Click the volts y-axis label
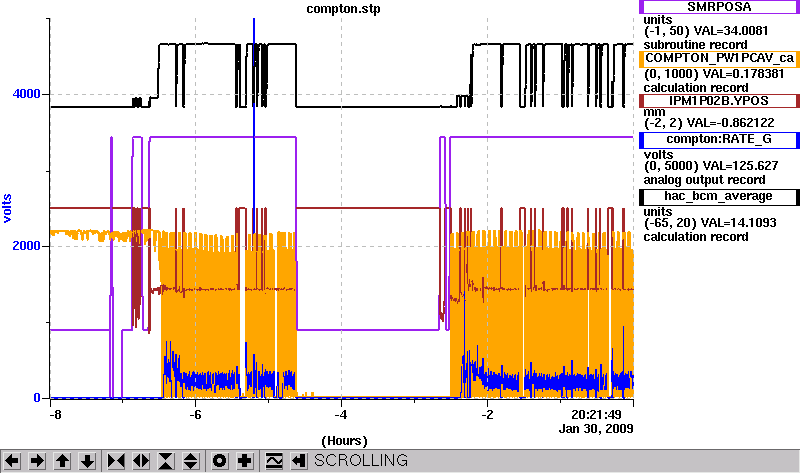The width and height of the screenshot is (800, 473). click(x=7, y=208)
